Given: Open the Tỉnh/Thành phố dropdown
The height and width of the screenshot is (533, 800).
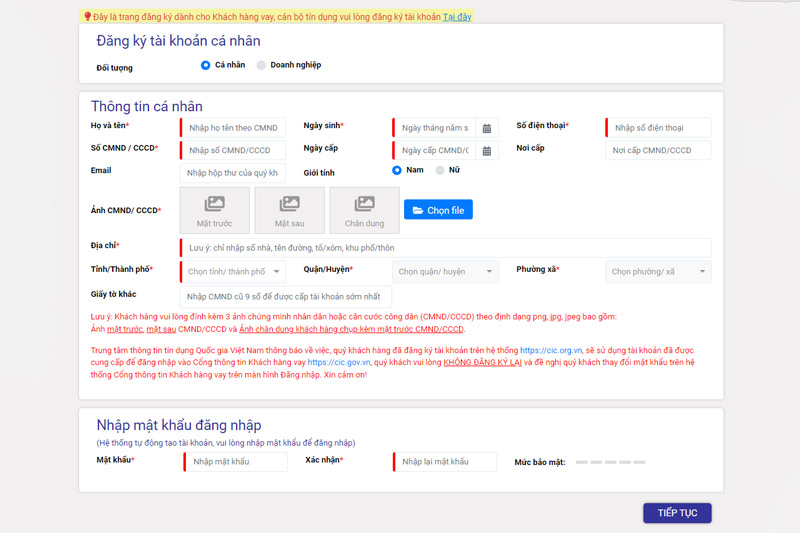Looking at the screenshot, I should (x=233, y=272).
